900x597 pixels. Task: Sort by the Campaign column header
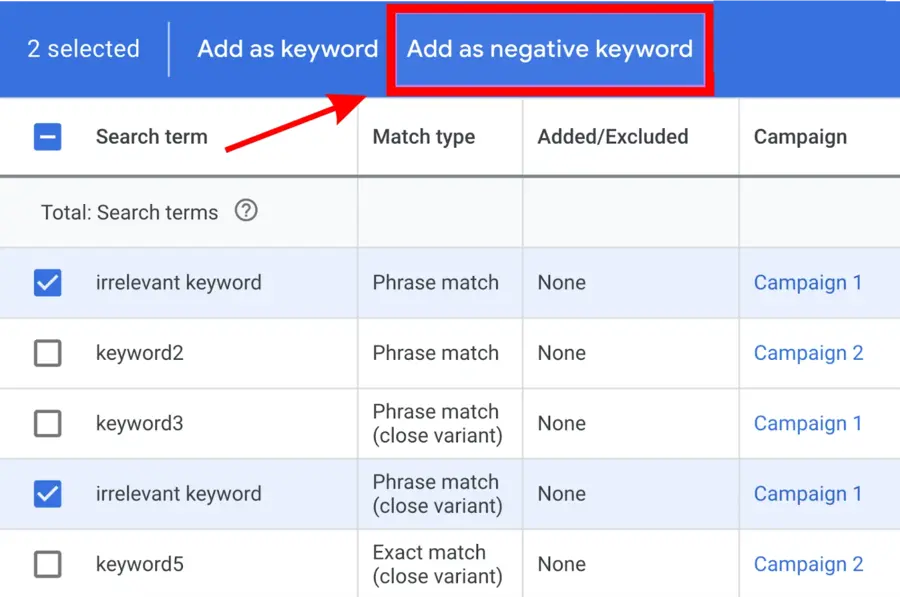point(800,137)
